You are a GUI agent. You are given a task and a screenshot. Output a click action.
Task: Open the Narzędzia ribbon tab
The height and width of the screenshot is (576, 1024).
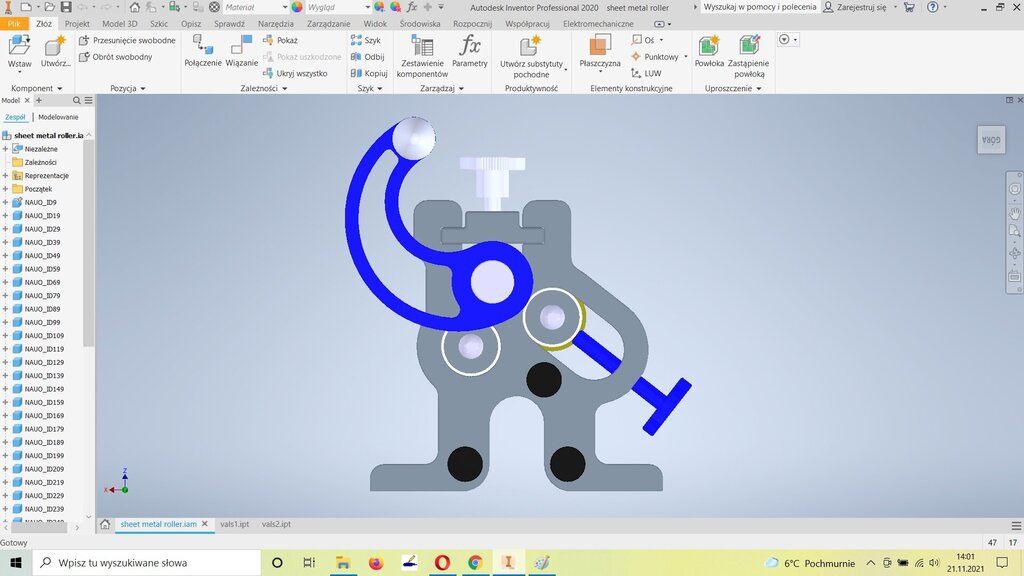tap(275, 23)
